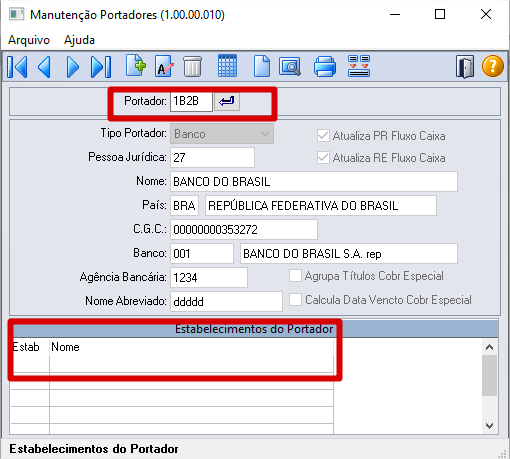Add new portador record icon

pos(136,66)
